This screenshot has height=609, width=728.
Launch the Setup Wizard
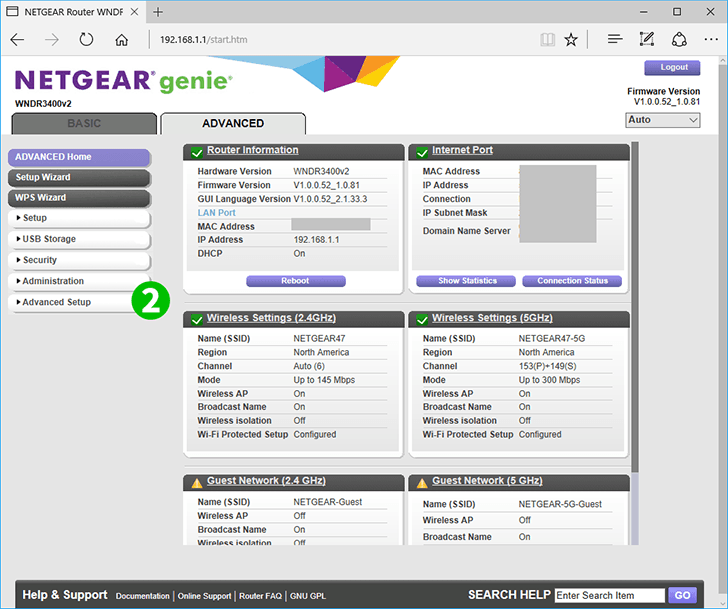[x=79, y=177]
